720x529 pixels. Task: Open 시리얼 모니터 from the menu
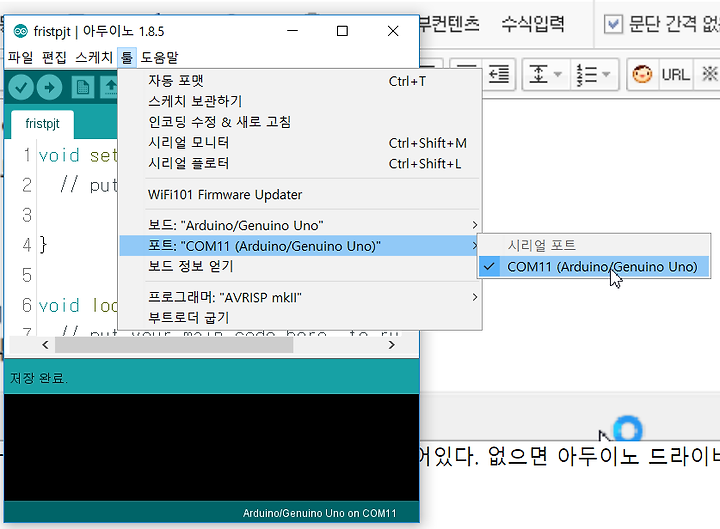(x=300, y=142)
